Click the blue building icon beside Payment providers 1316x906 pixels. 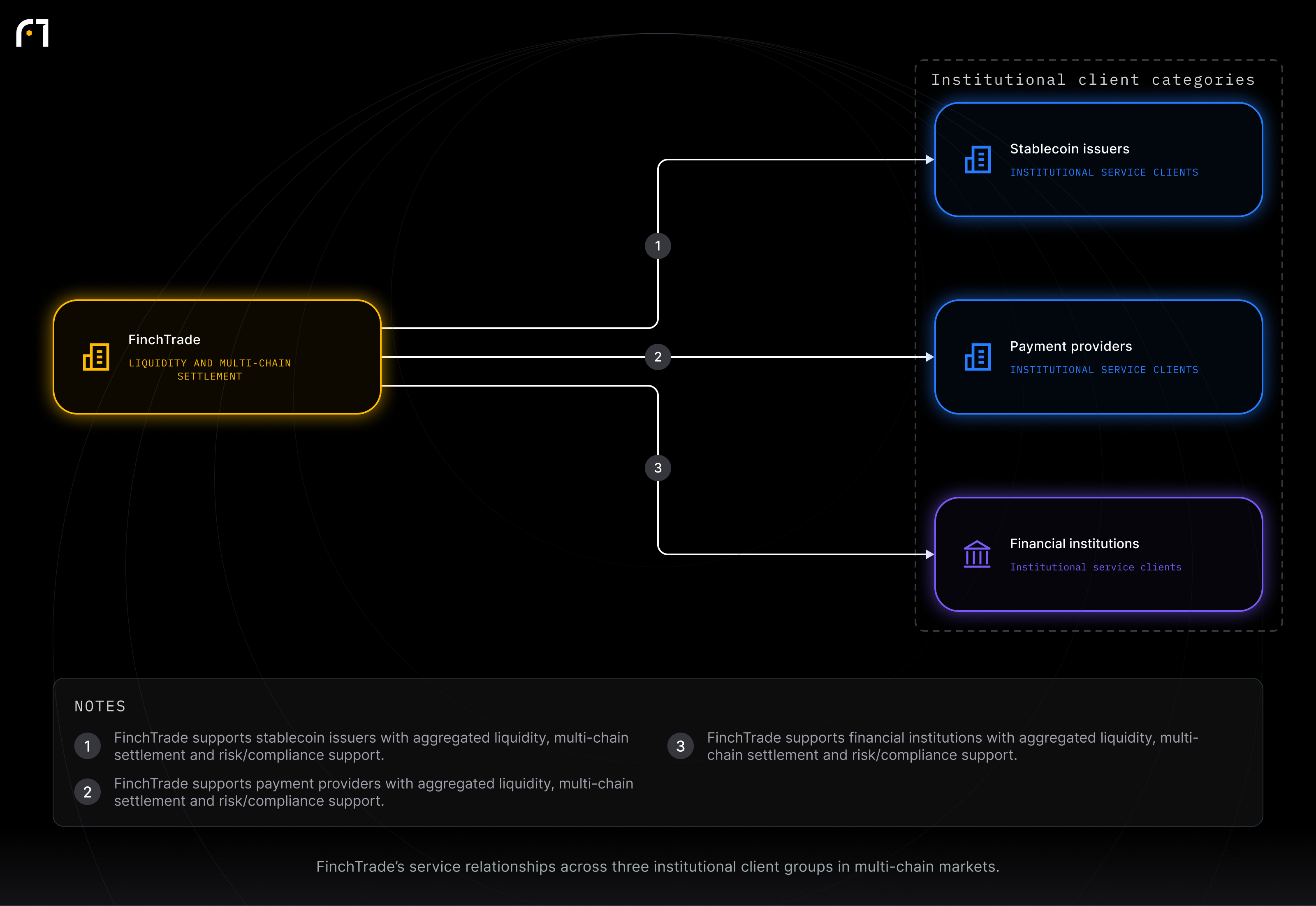point(977,357)
